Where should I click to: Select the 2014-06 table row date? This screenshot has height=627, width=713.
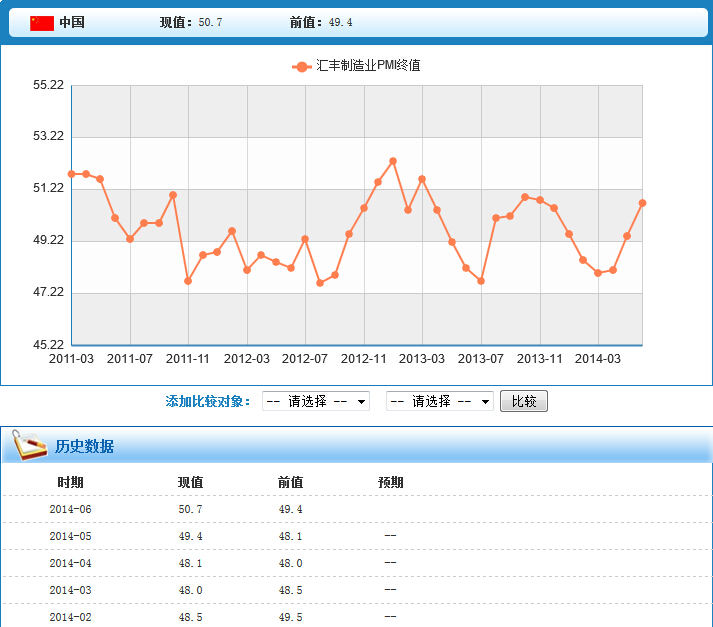[x=70, y=510]
